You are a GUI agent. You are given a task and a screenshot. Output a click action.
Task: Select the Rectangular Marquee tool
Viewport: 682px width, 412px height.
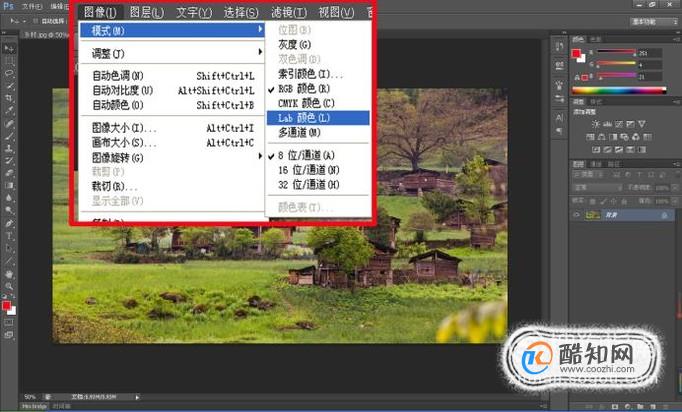[x=9, y=61]
